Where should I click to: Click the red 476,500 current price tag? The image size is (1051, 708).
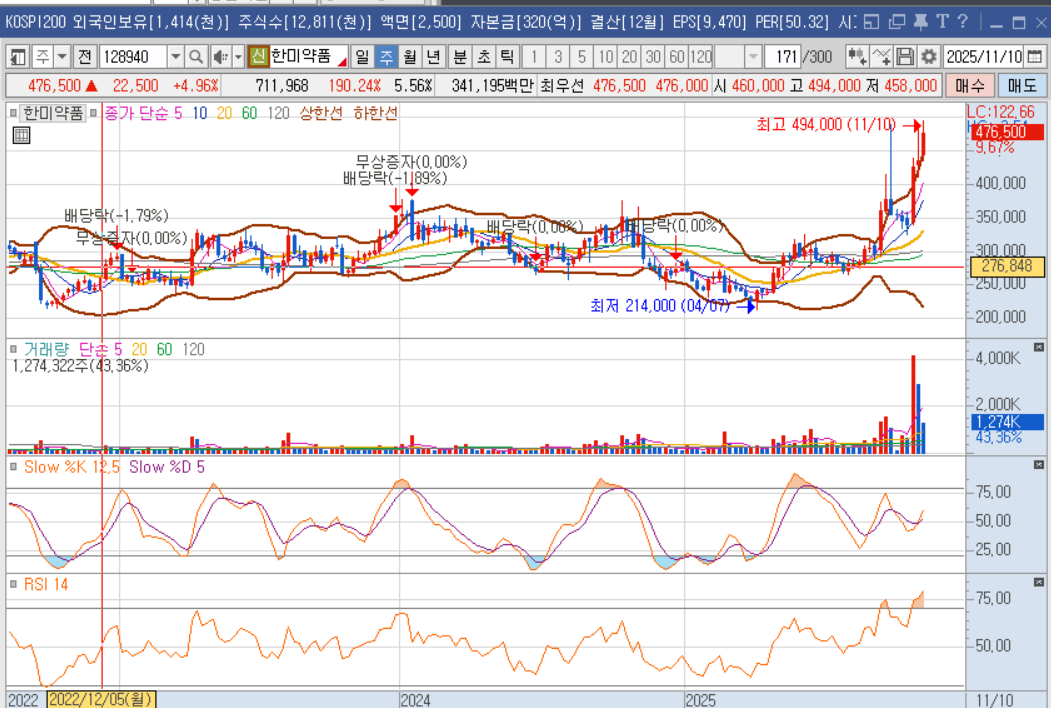(x=1007, y=131)
